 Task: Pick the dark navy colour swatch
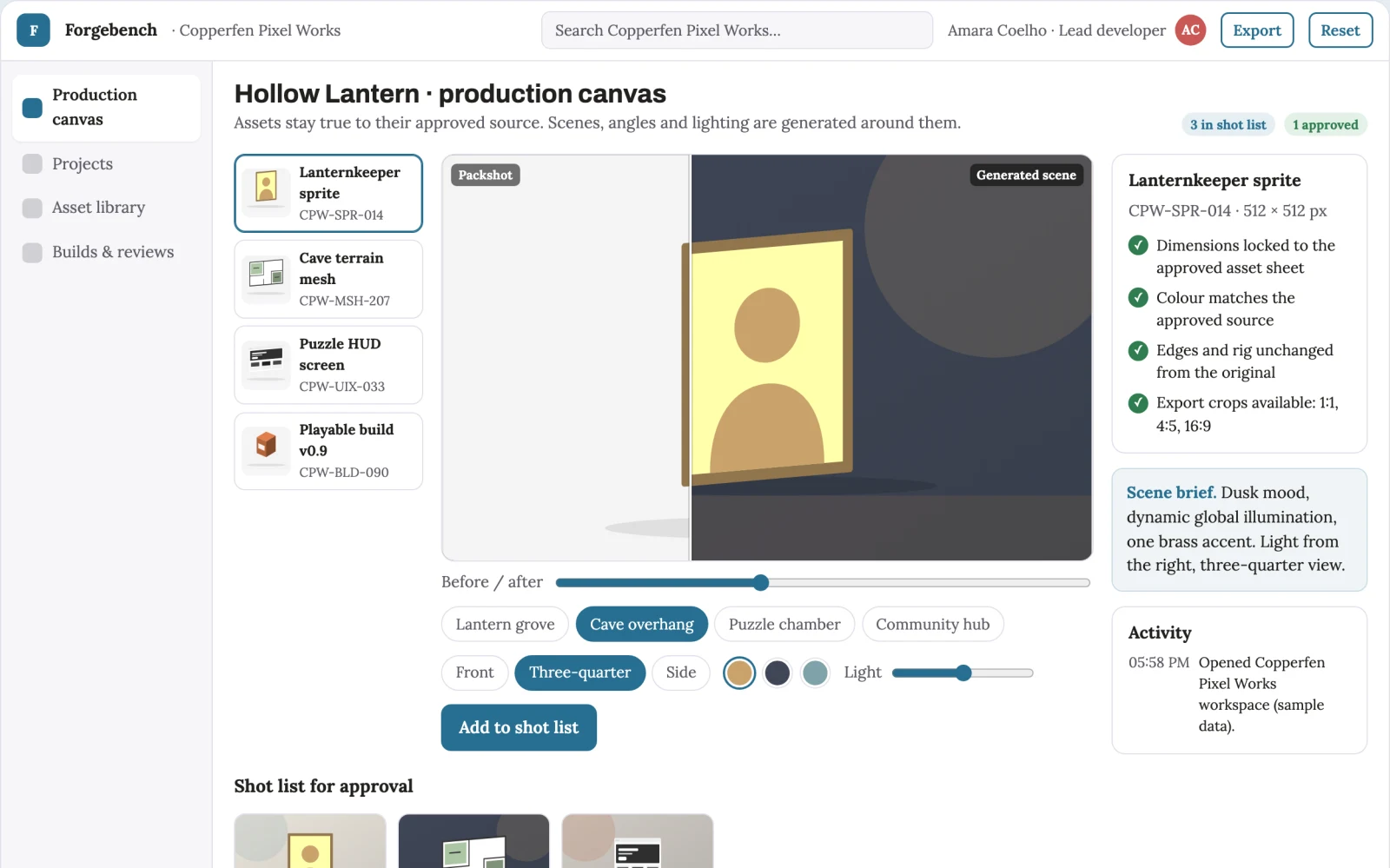coord(778,673)
